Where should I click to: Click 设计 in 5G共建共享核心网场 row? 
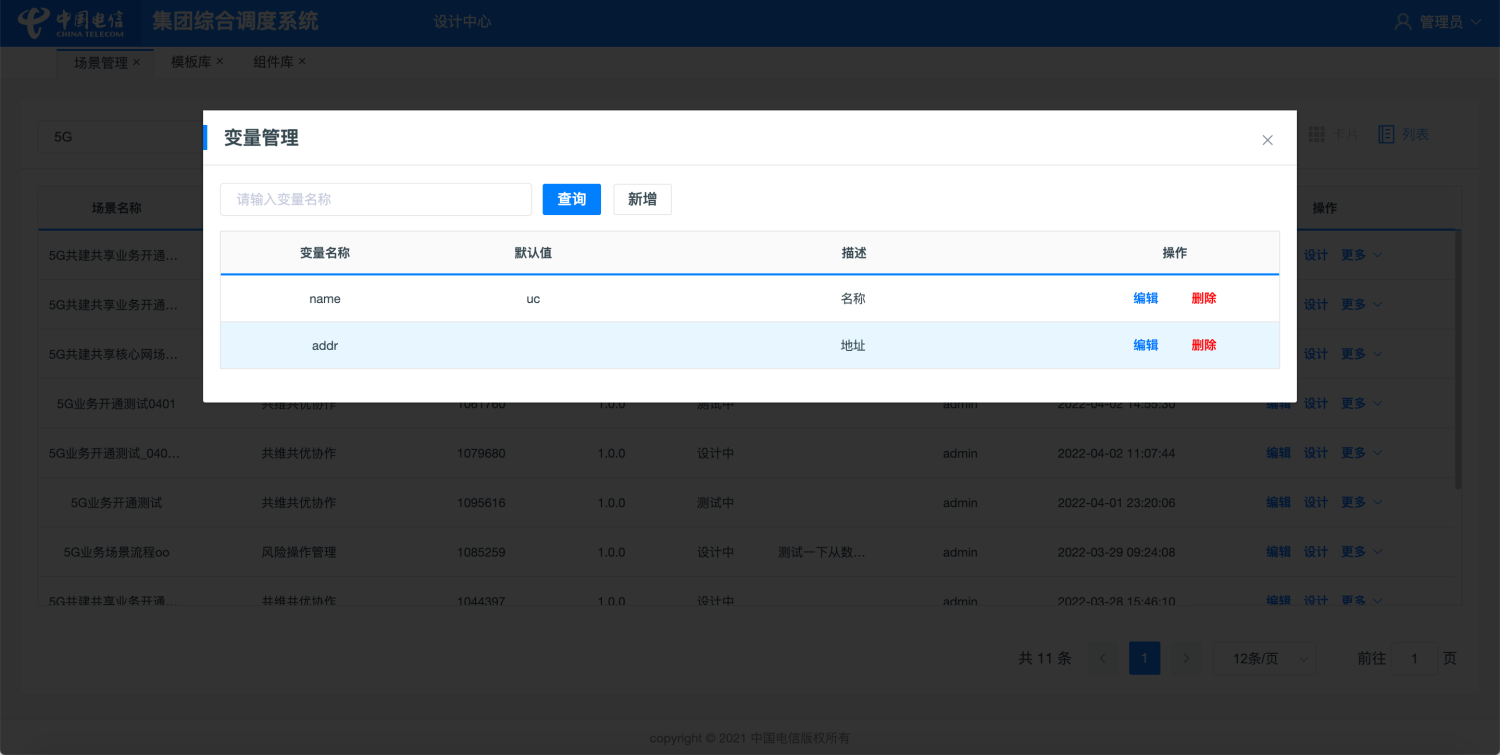pyautogui.click(x=1316, y=354)
